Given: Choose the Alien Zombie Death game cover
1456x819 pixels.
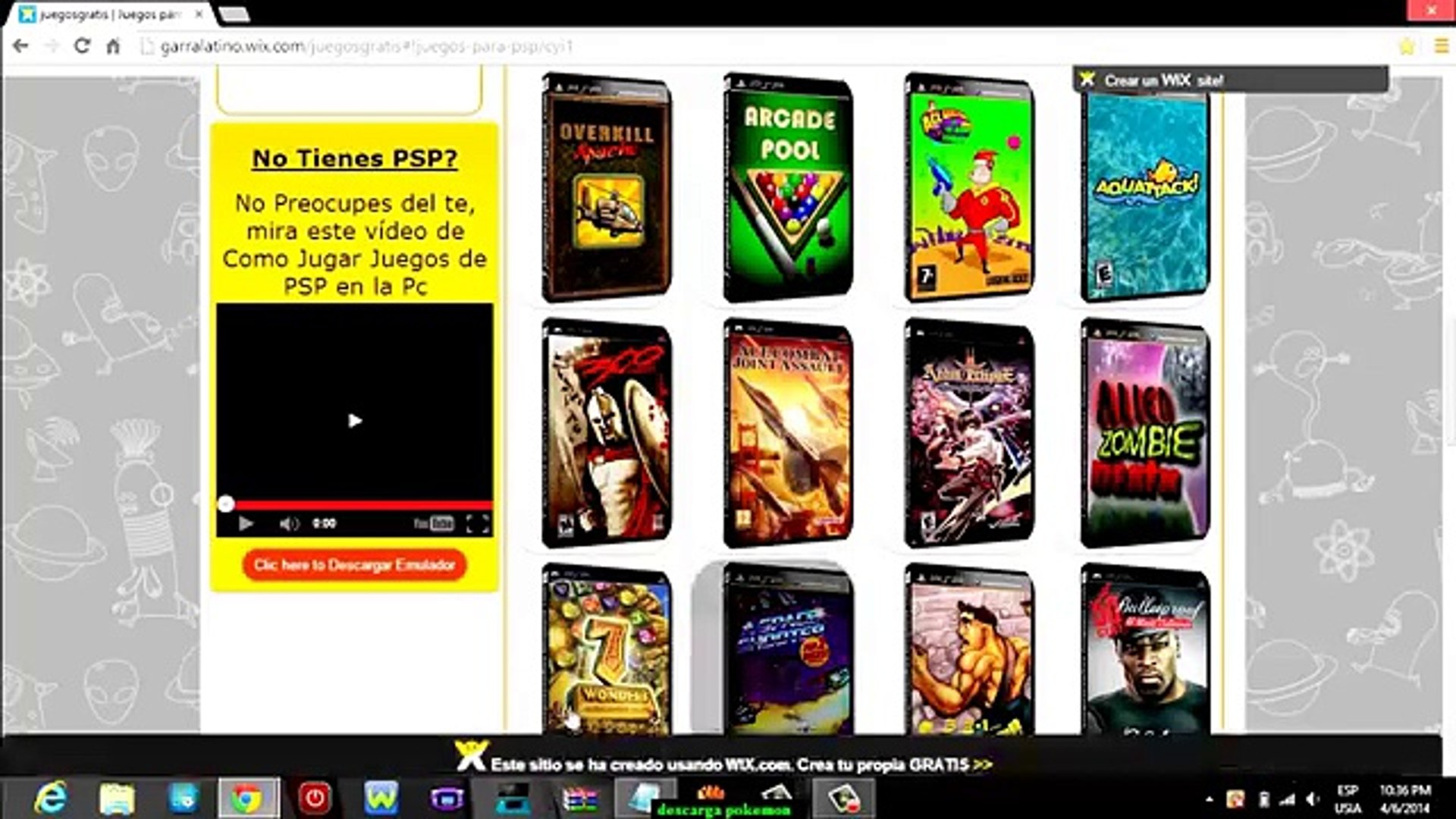Looking at the screenshot, I should [x=1145, y=435].
